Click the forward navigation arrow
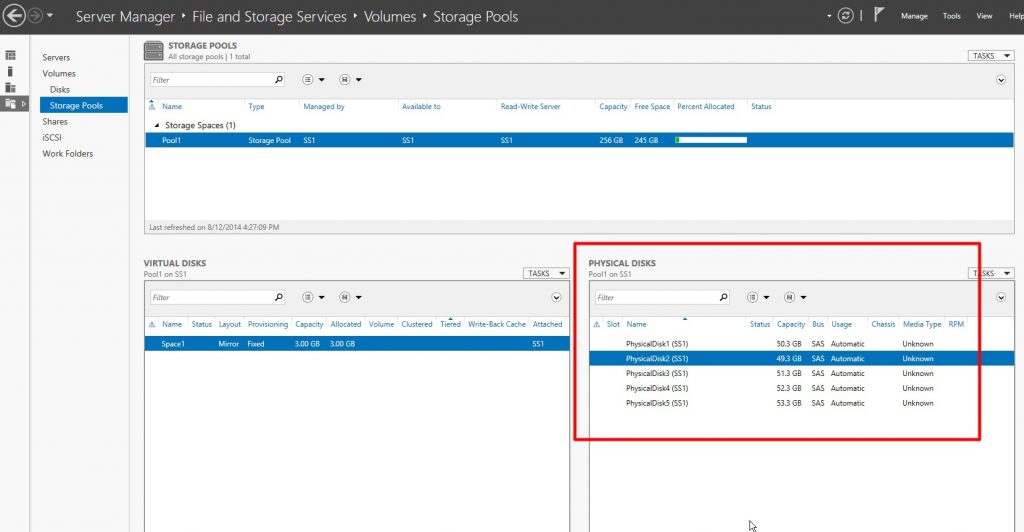This screenshot has height=532, width=1024. point(35,16)
